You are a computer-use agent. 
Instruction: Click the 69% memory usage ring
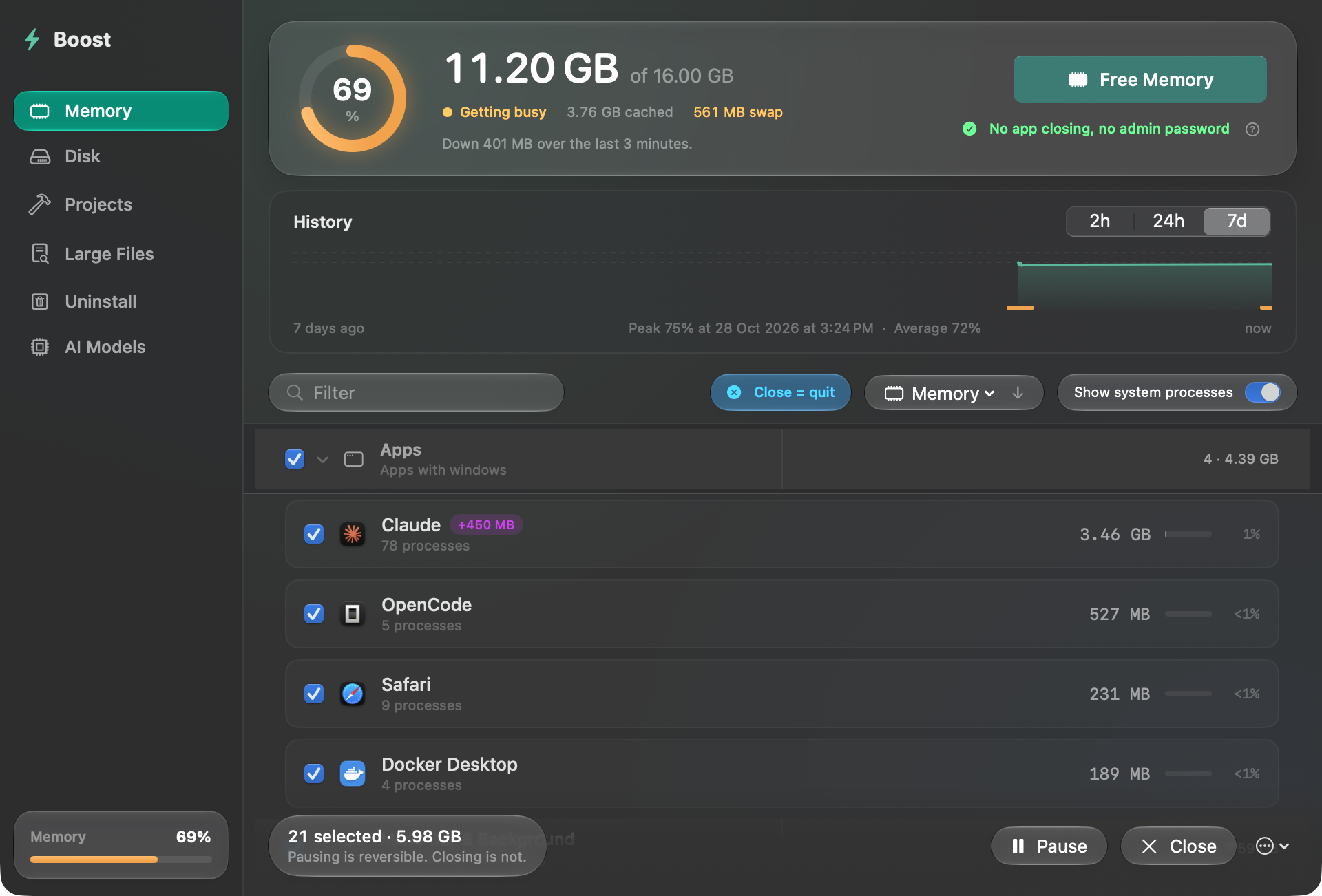353,98
